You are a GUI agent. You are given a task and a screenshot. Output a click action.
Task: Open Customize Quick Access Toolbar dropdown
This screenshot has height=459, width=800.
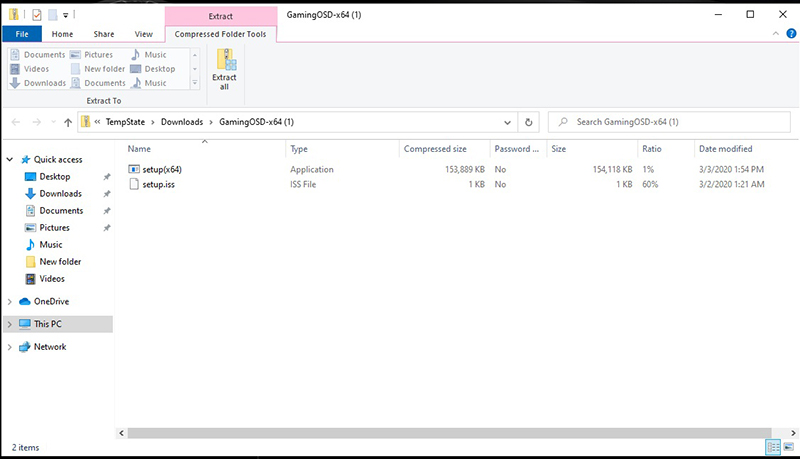[x=65, y=15]
